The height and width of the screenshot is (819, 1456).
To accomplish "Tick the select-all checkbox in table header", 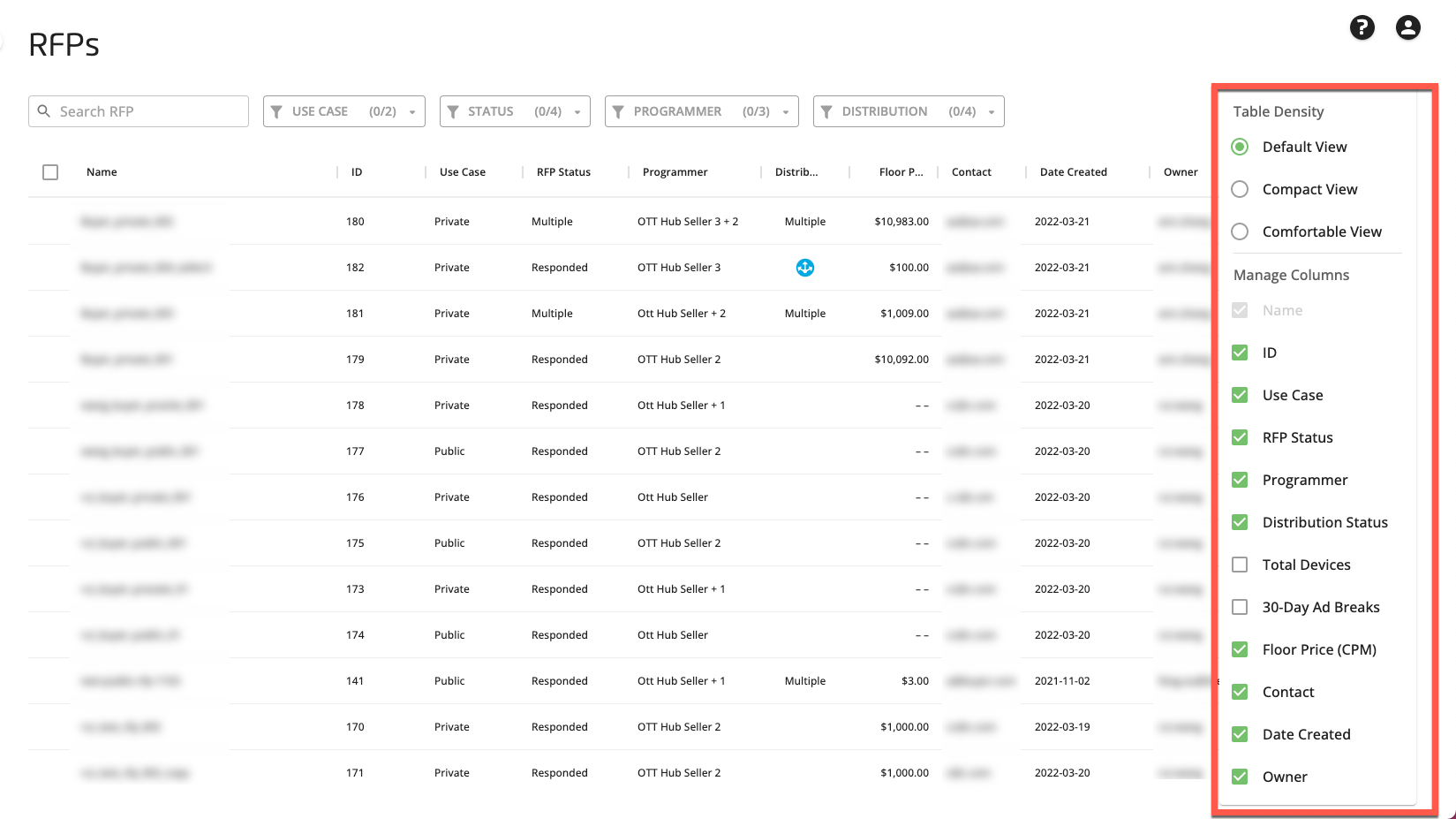I will 50,172.
